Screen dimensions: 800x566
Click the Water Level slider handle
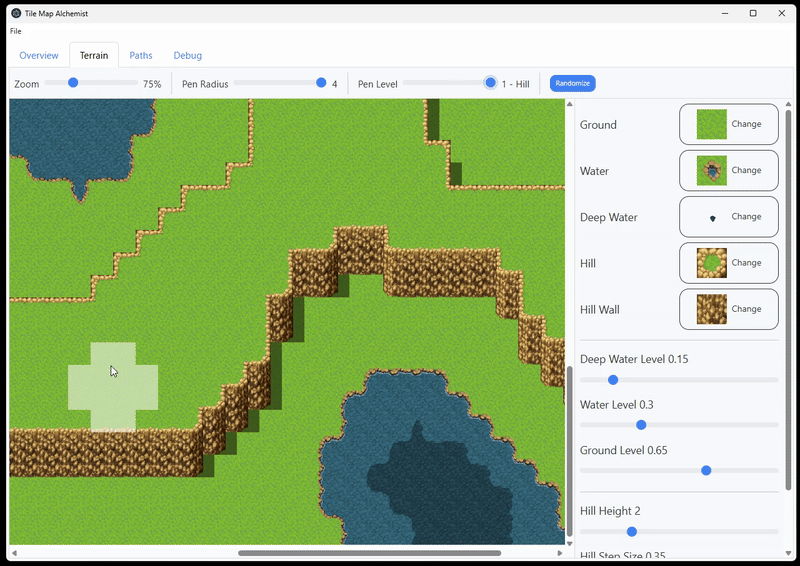[641, 425]
